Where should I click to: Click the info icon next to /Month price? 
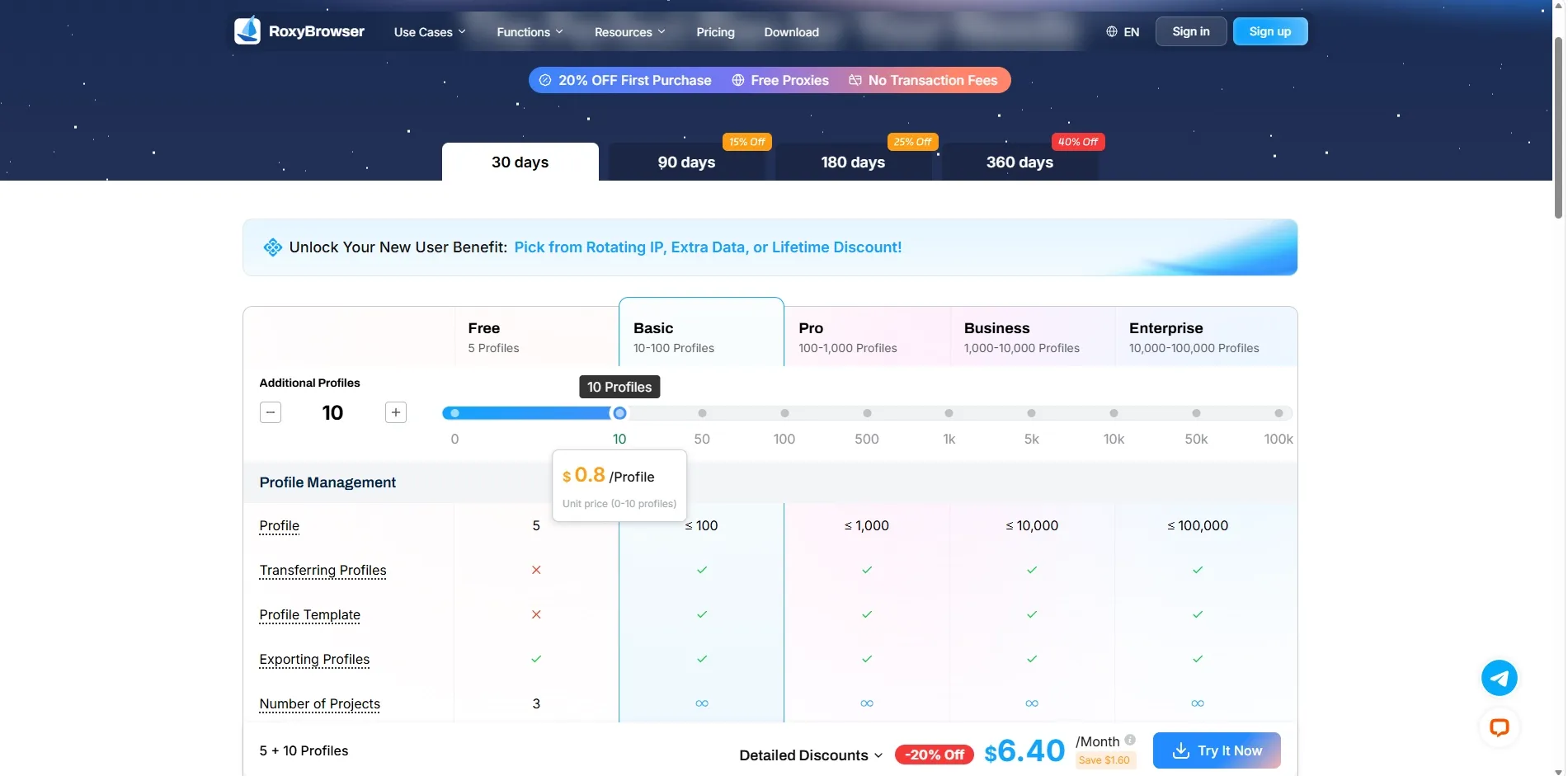(x=1130, y=740)
